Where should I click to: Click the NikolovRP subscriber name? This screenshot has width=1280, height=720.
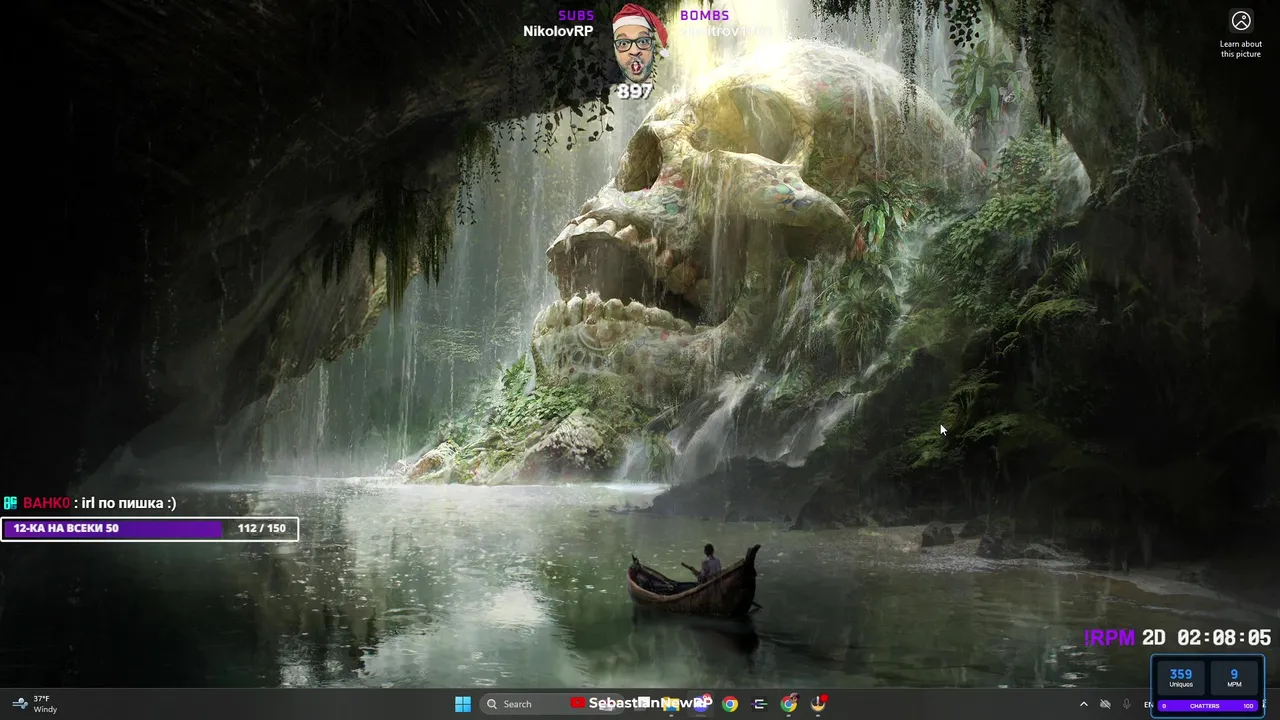click(x=558, y=31)
